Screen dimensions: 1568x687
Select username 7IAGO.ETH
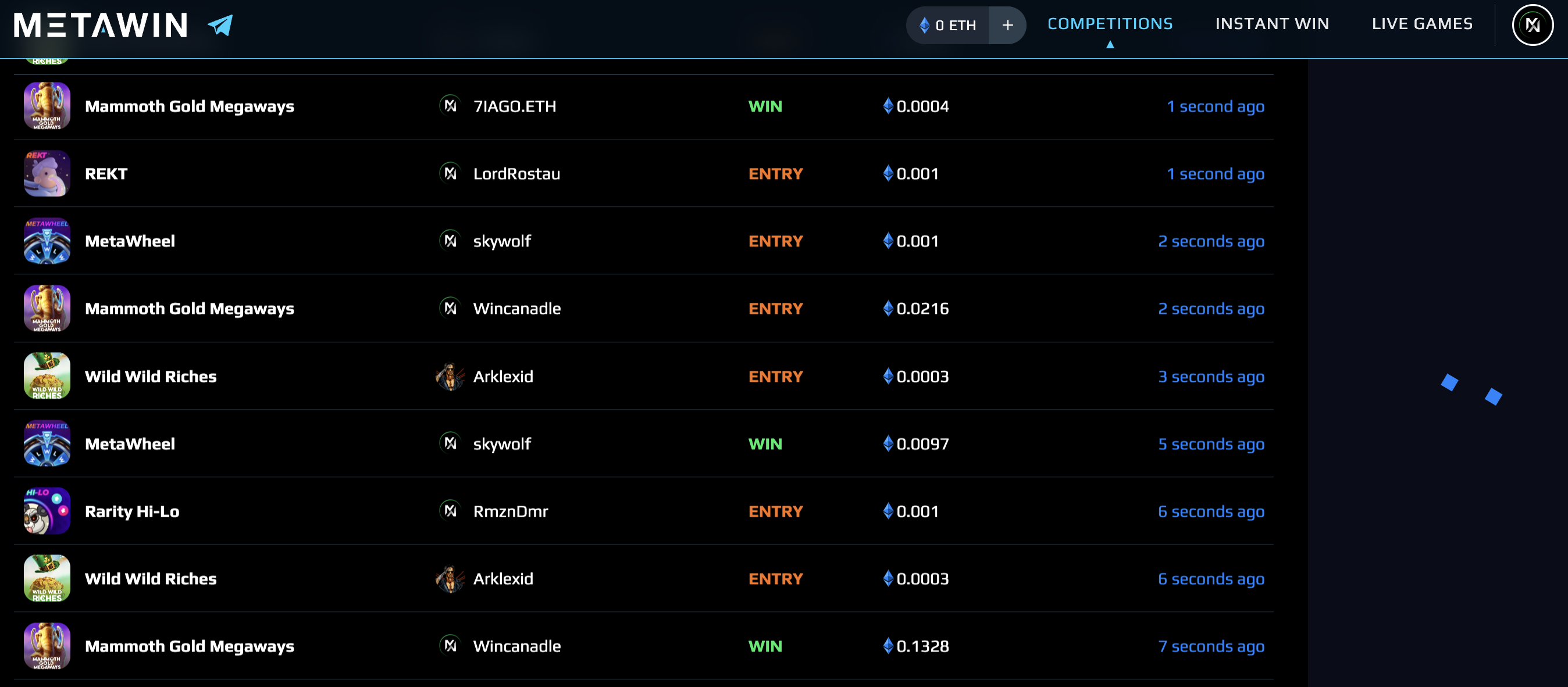point(514,106)
